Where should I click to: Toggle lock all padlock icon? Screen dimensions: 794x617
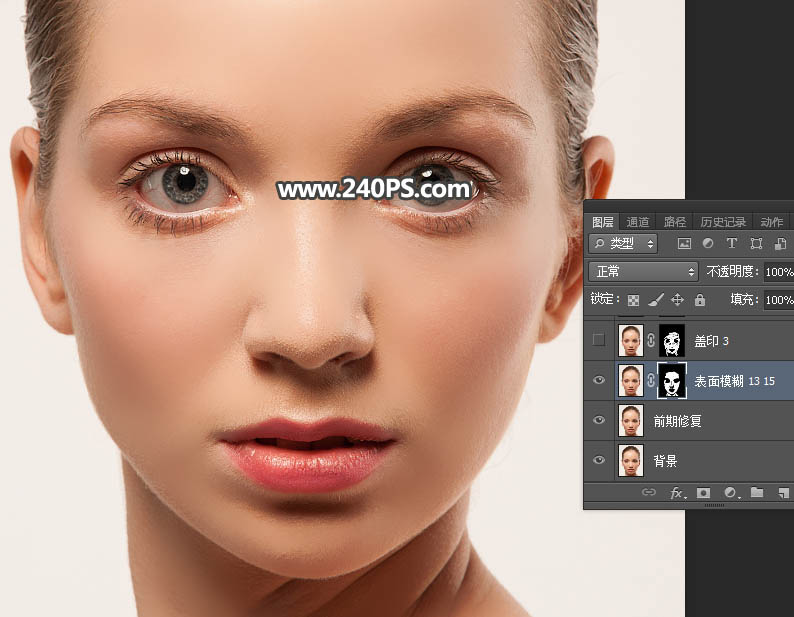point(700,300)
